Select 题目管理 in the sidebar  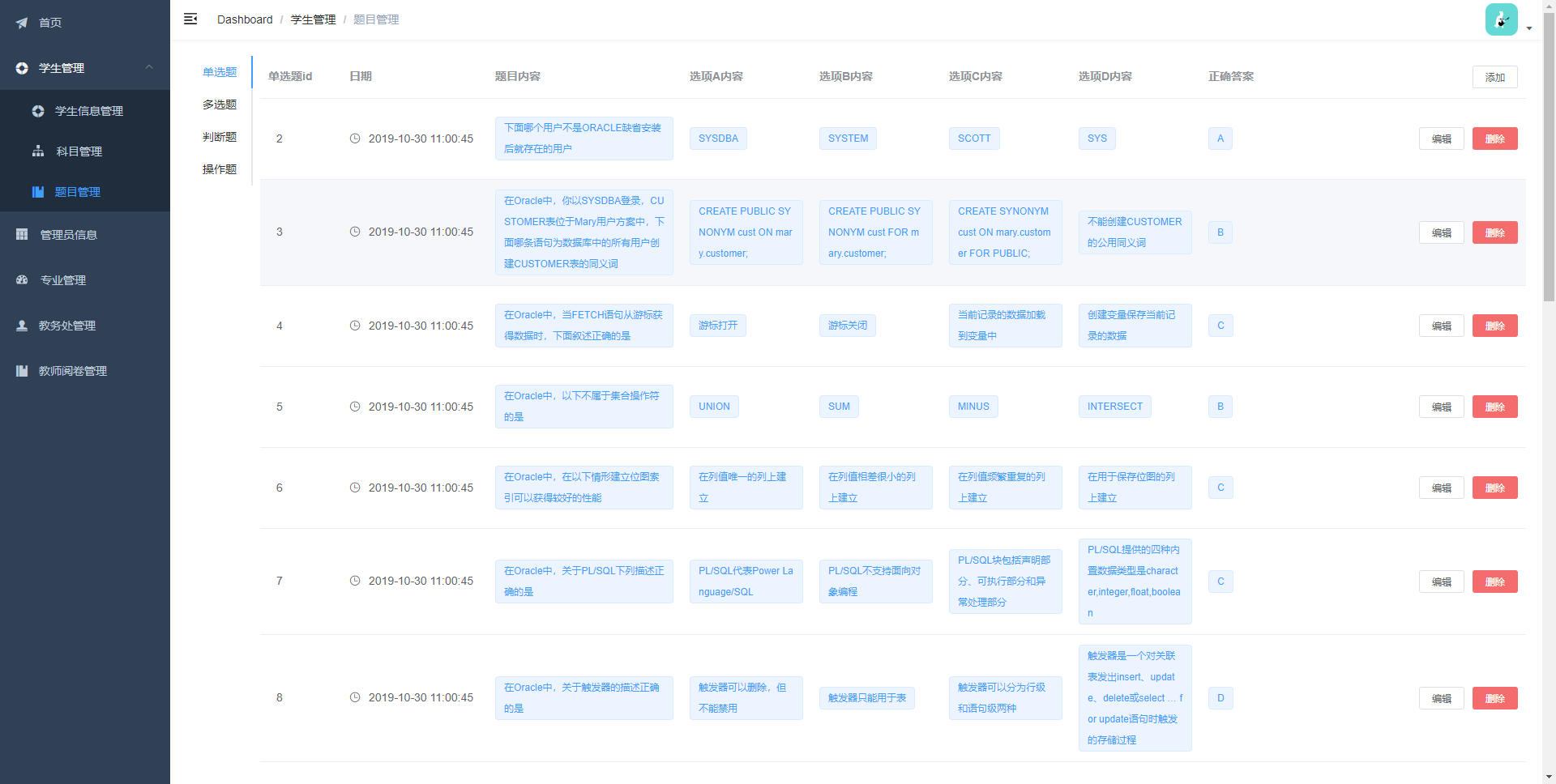[78, 192]
